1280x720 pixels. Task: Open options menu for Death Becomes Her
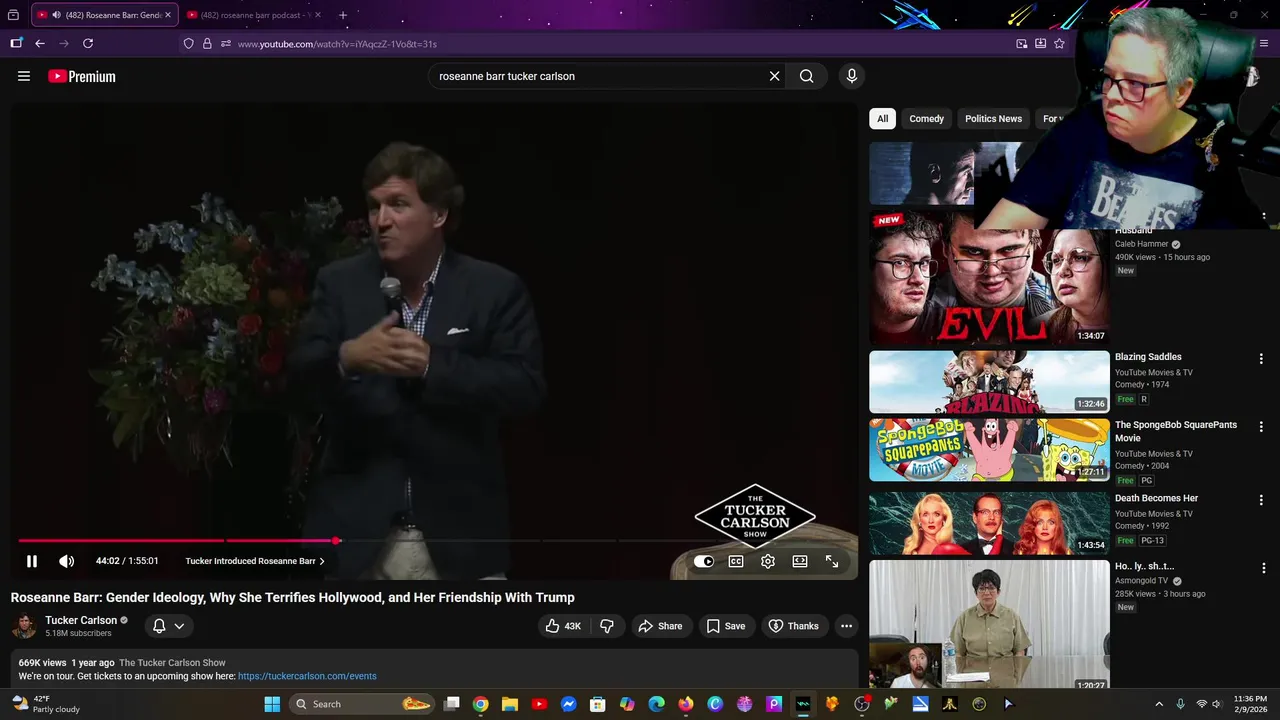(x=1260, y=500)
